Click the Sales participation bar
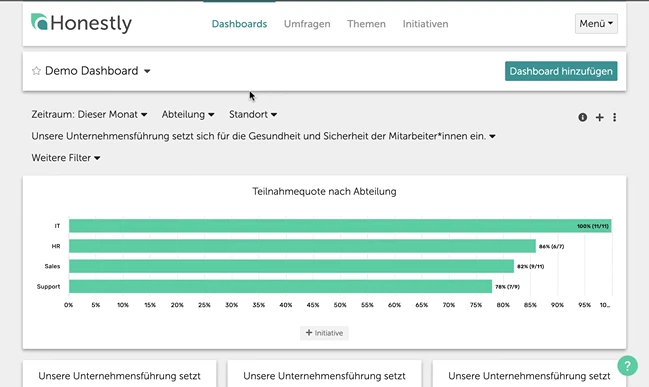 tap(291, 266)
